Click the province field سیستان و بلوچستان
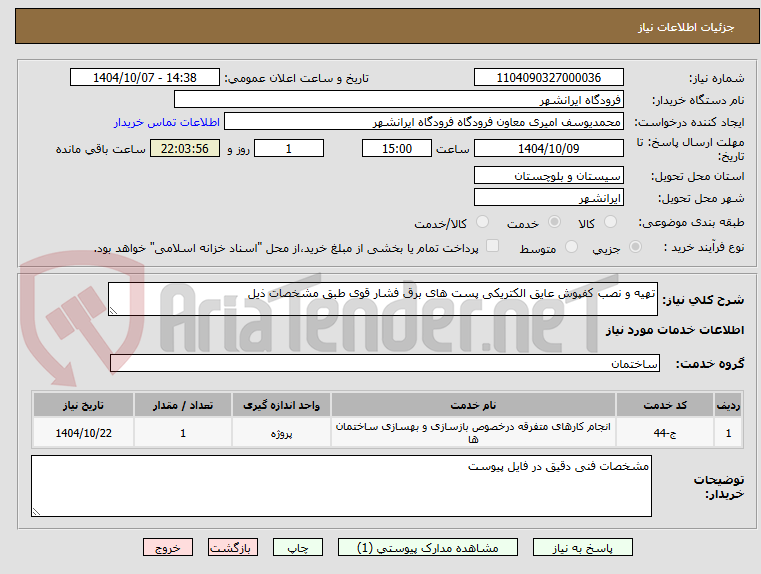Screen dimensions: 761x574 [548, 176]
